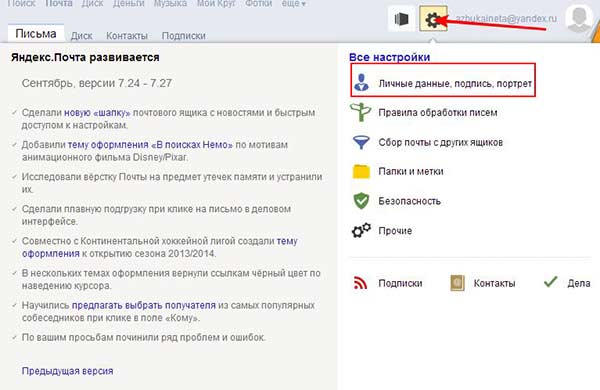This screenshot has height=390, width=600.
Task: Open the themes icon next to gear
Action: pyautogui.click(x=401, y=18)
